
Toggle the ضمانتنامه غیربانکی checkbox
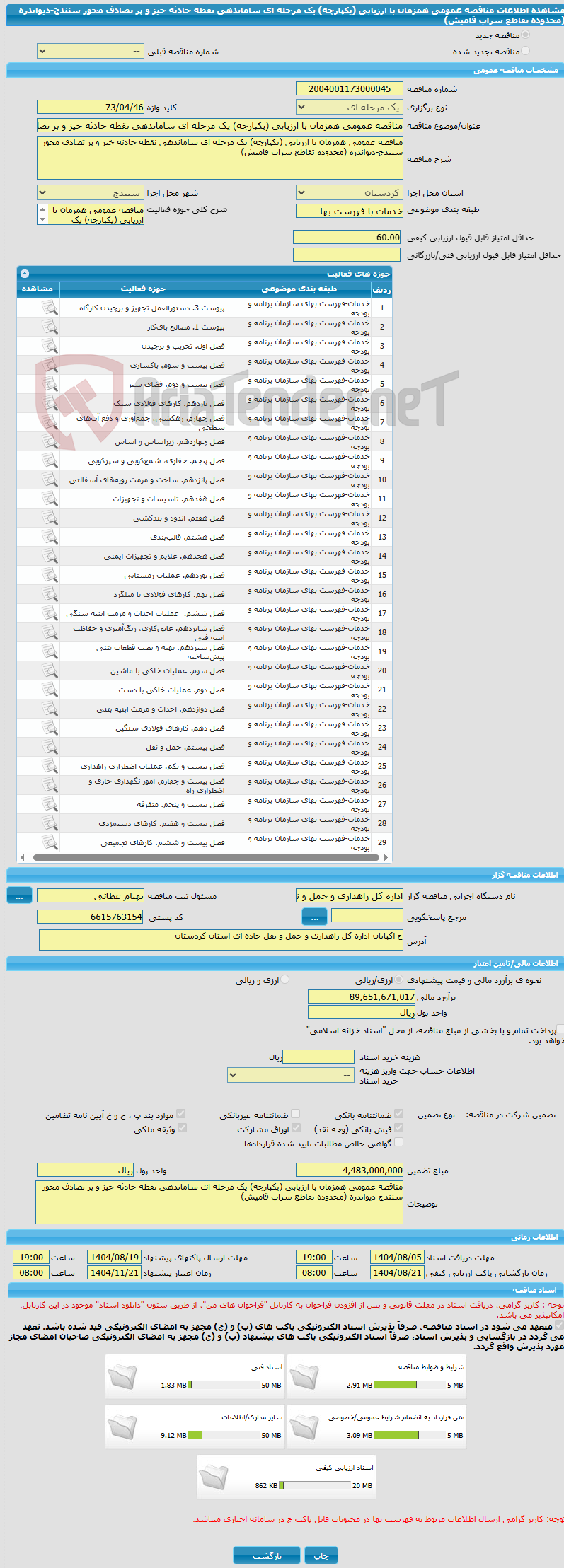tap(296, 1114)
